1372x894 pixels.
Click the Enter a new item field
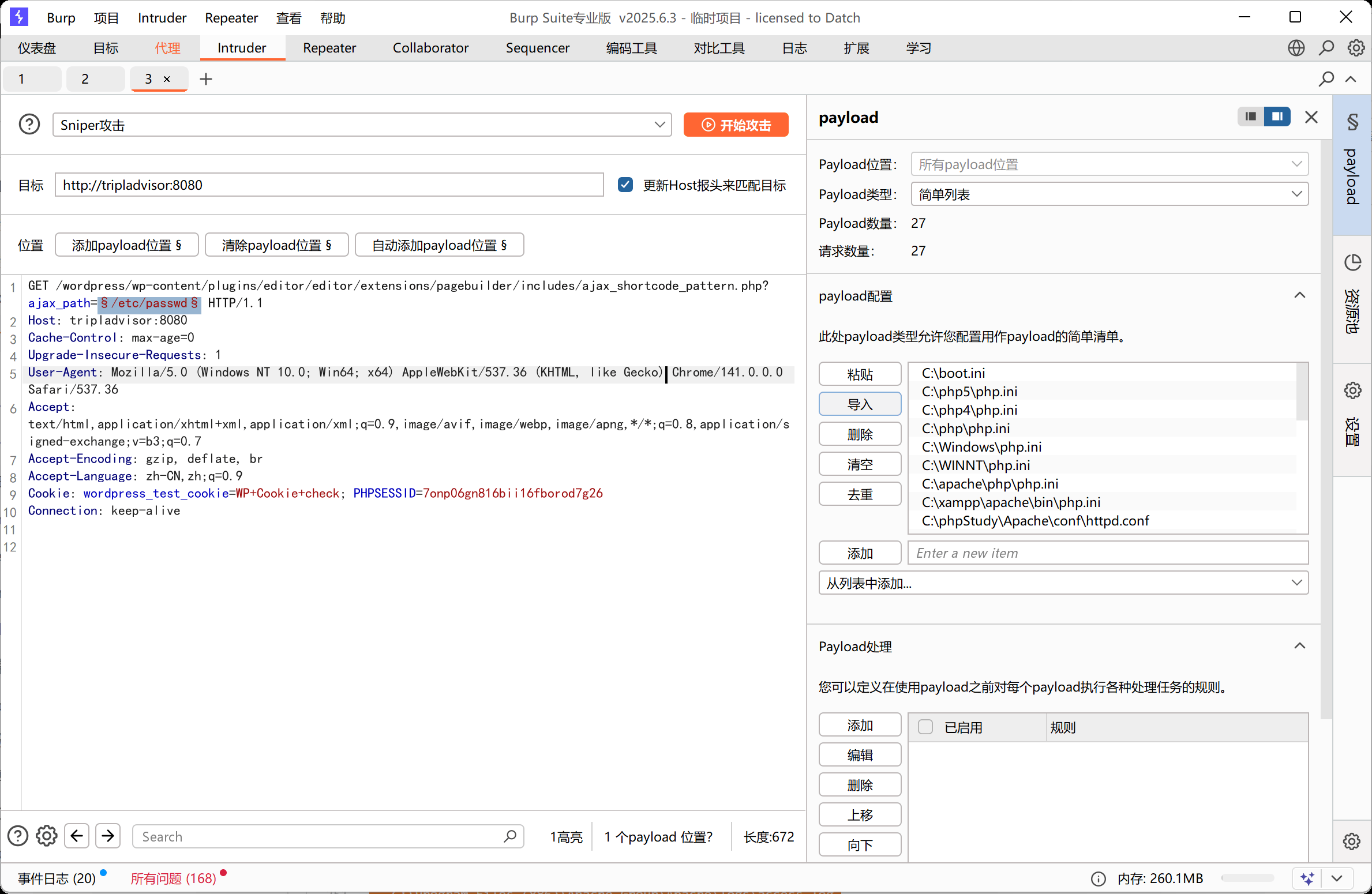1108,553
